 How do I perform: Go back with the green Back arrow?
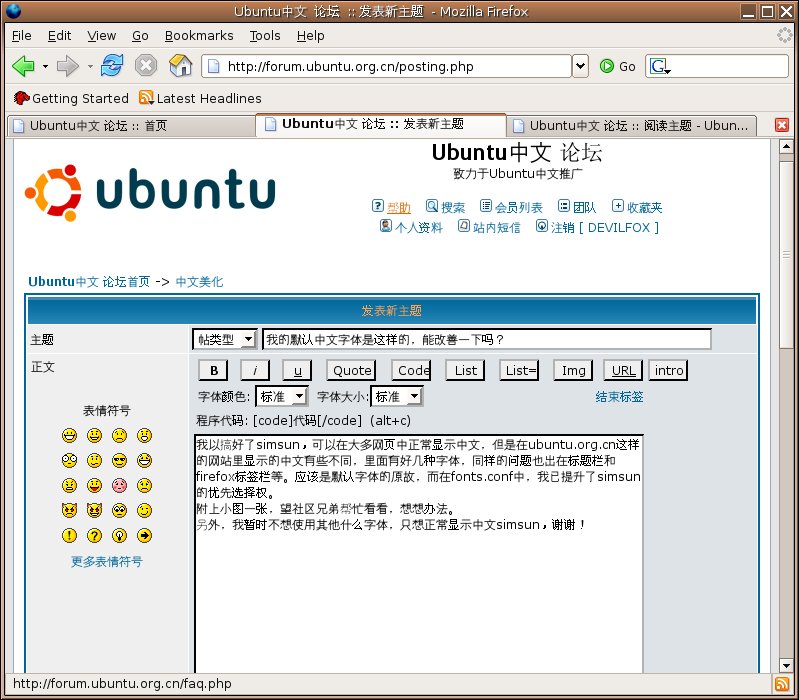click(x=23, y=66)
